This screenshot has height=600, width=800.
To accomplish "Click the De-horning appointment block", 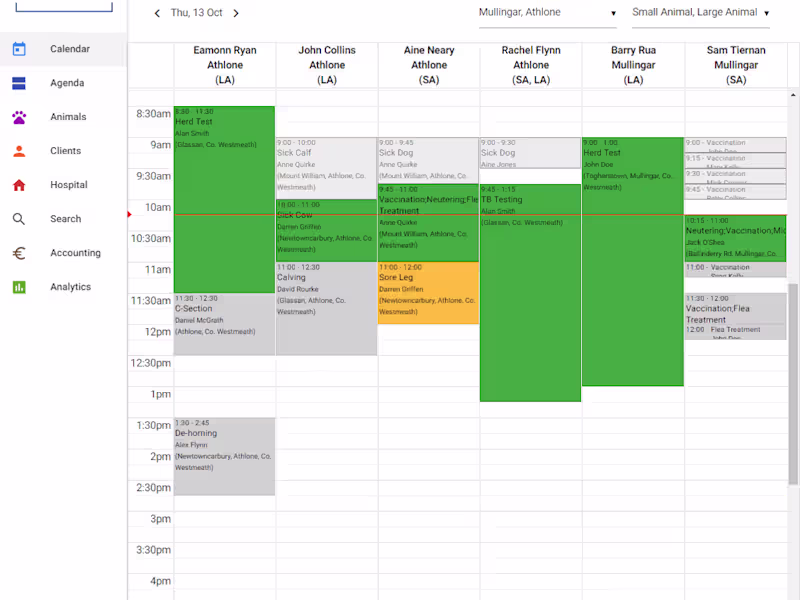I will pyautogui.click(x=224, y=457).
